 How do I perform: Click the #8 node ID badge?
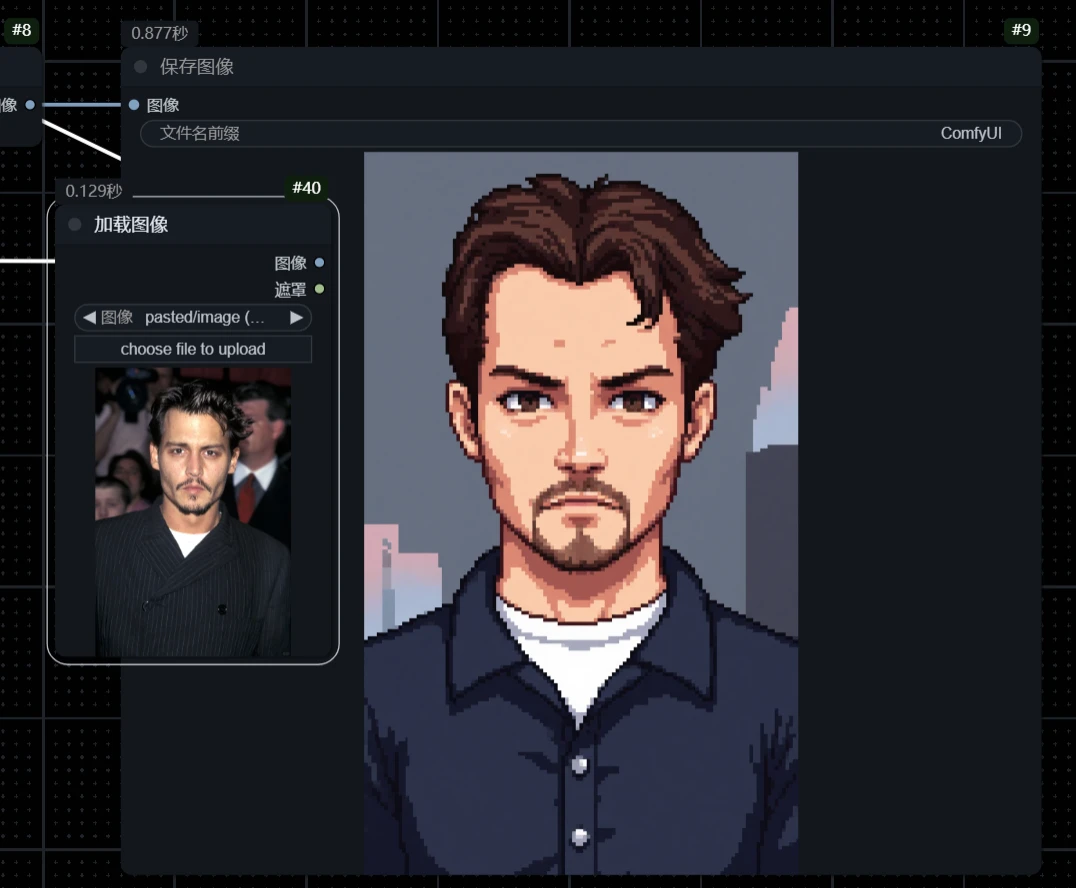coord(21,30)
